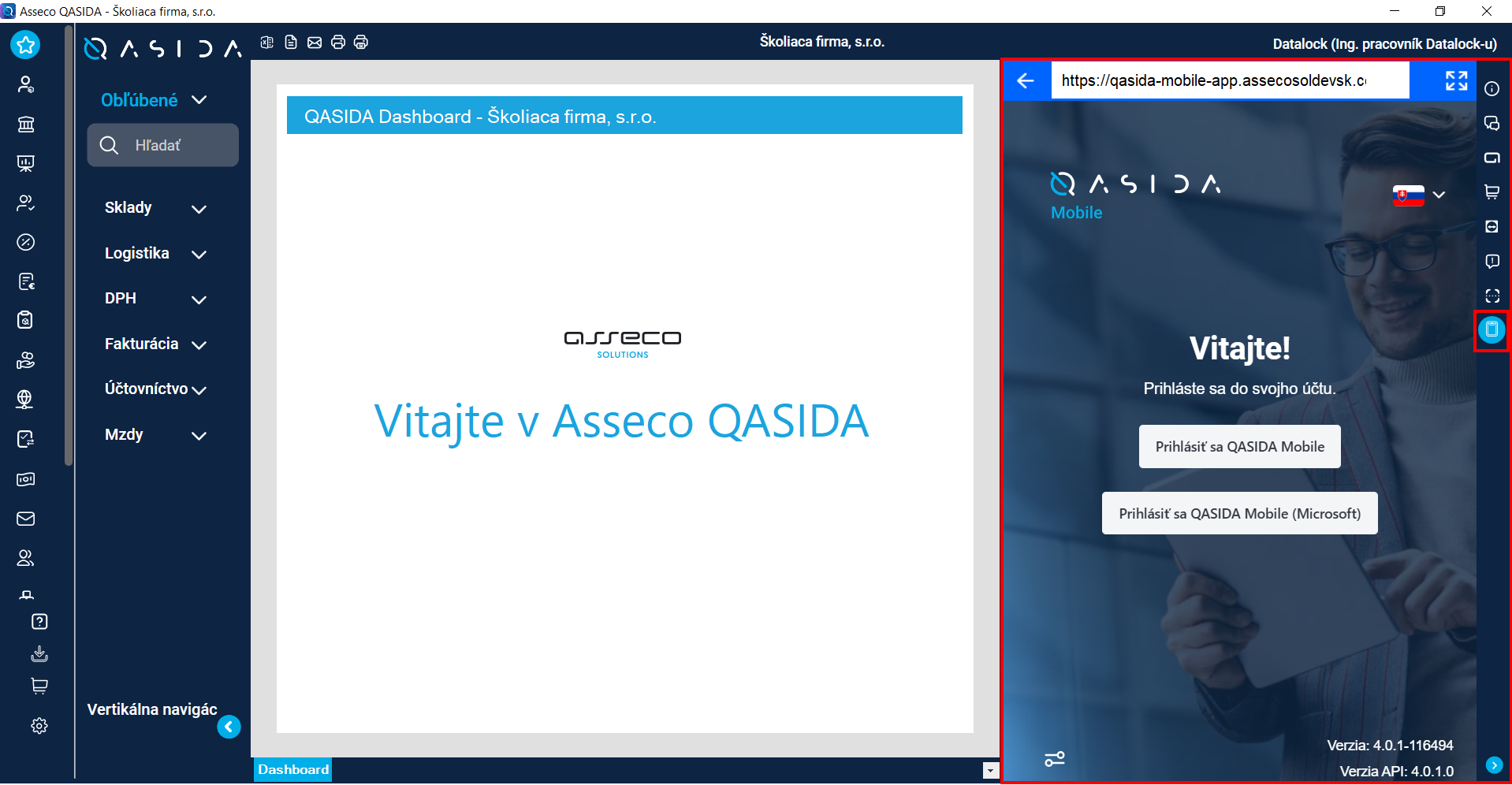Open the envelope mail icon in left sidebar
Screen dimensions: 1512x785
coord(26,519)
